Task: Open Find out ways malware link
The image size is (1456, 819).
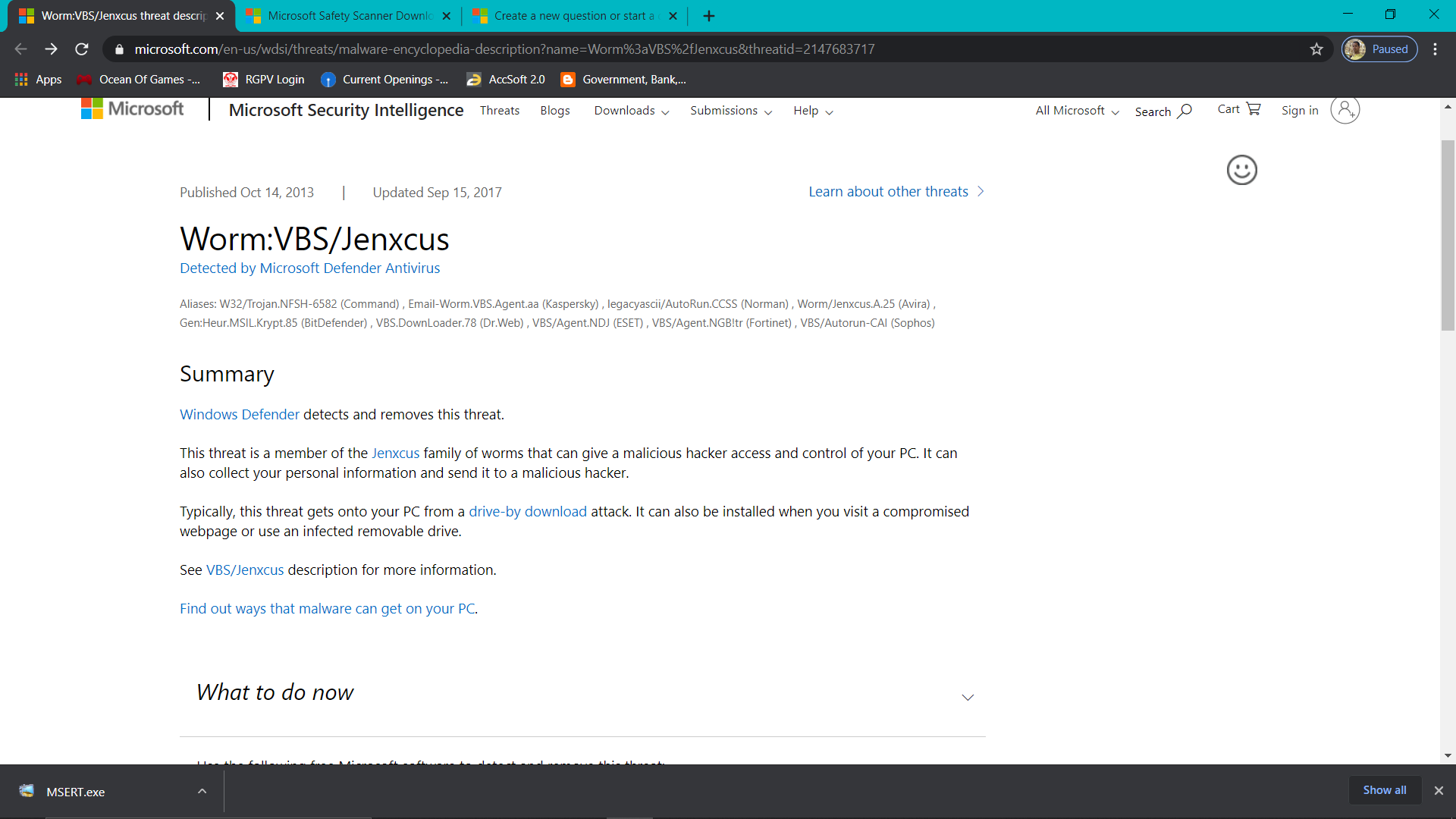Action: pos(328,609)
